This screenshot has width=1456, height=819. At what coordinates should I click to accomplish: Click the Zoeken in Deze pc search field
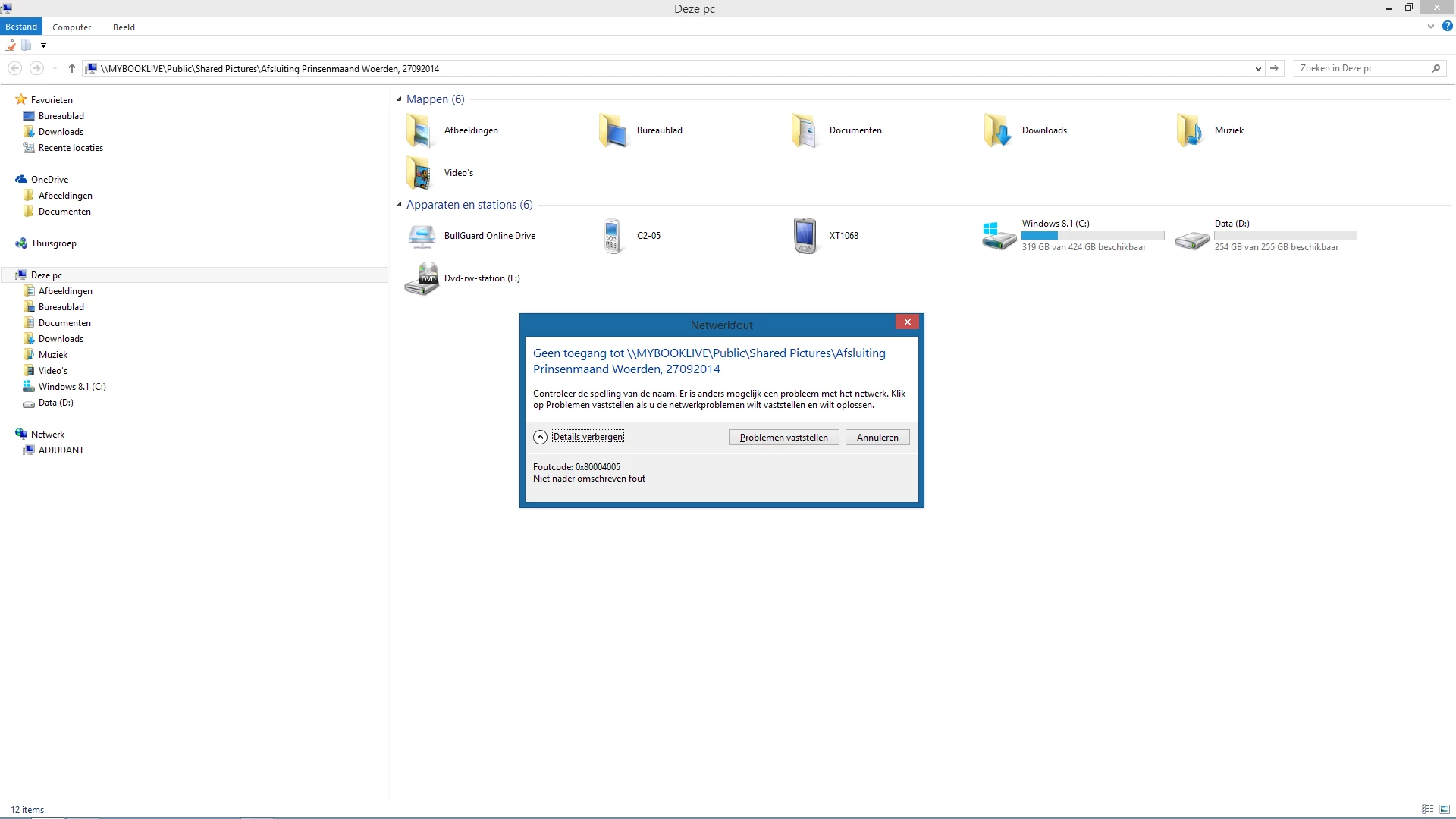tap(1361, 68)
